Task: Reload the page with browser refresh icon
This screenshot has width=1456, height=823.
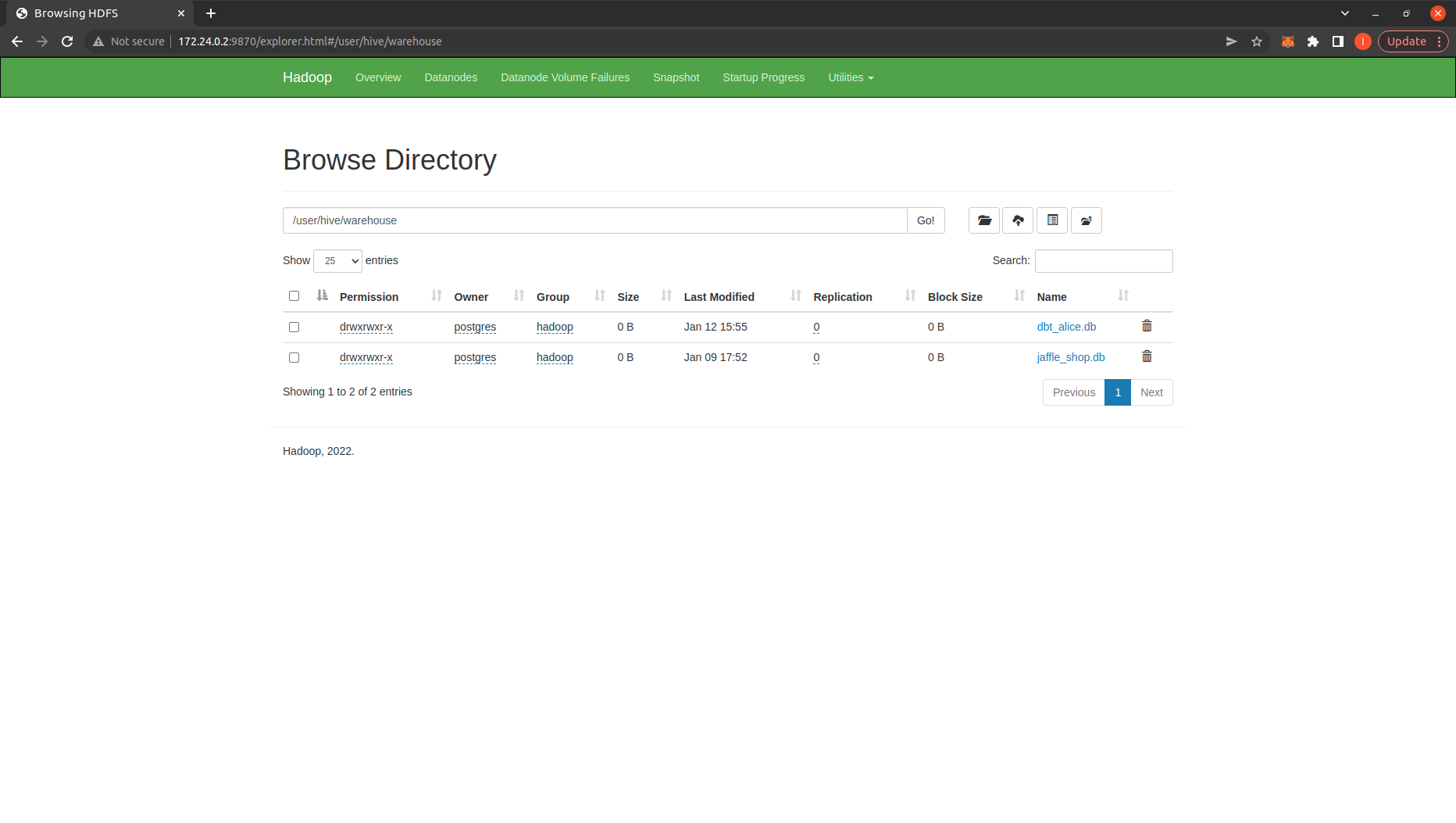Action: pos(67,41)
